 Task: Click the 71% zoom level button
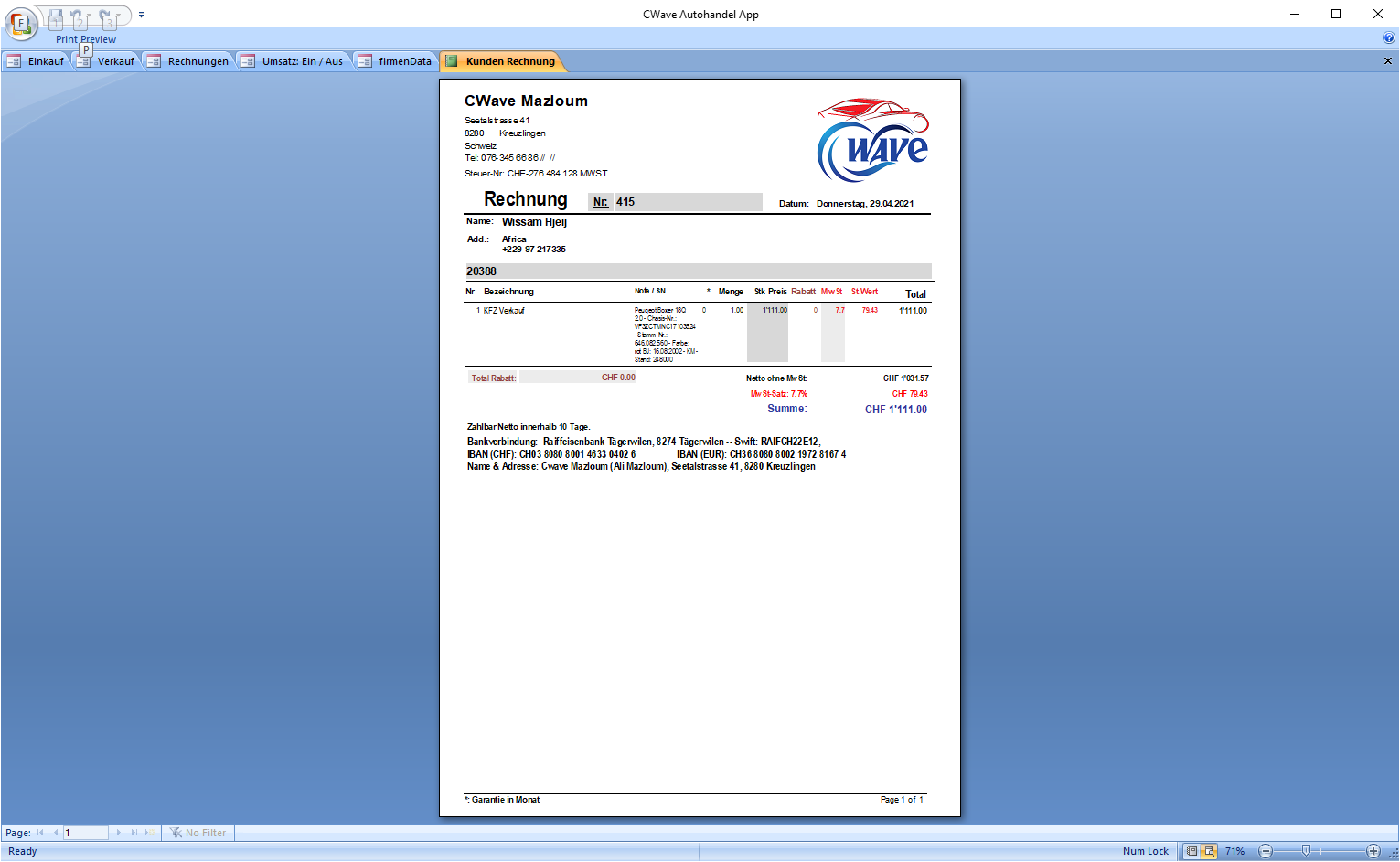(1234, 851)
